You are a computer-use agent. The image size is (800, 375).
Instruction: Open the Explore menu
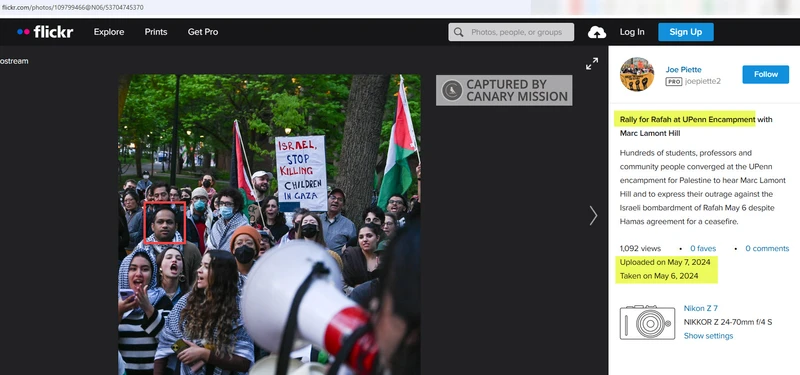[x=109, y=32]
